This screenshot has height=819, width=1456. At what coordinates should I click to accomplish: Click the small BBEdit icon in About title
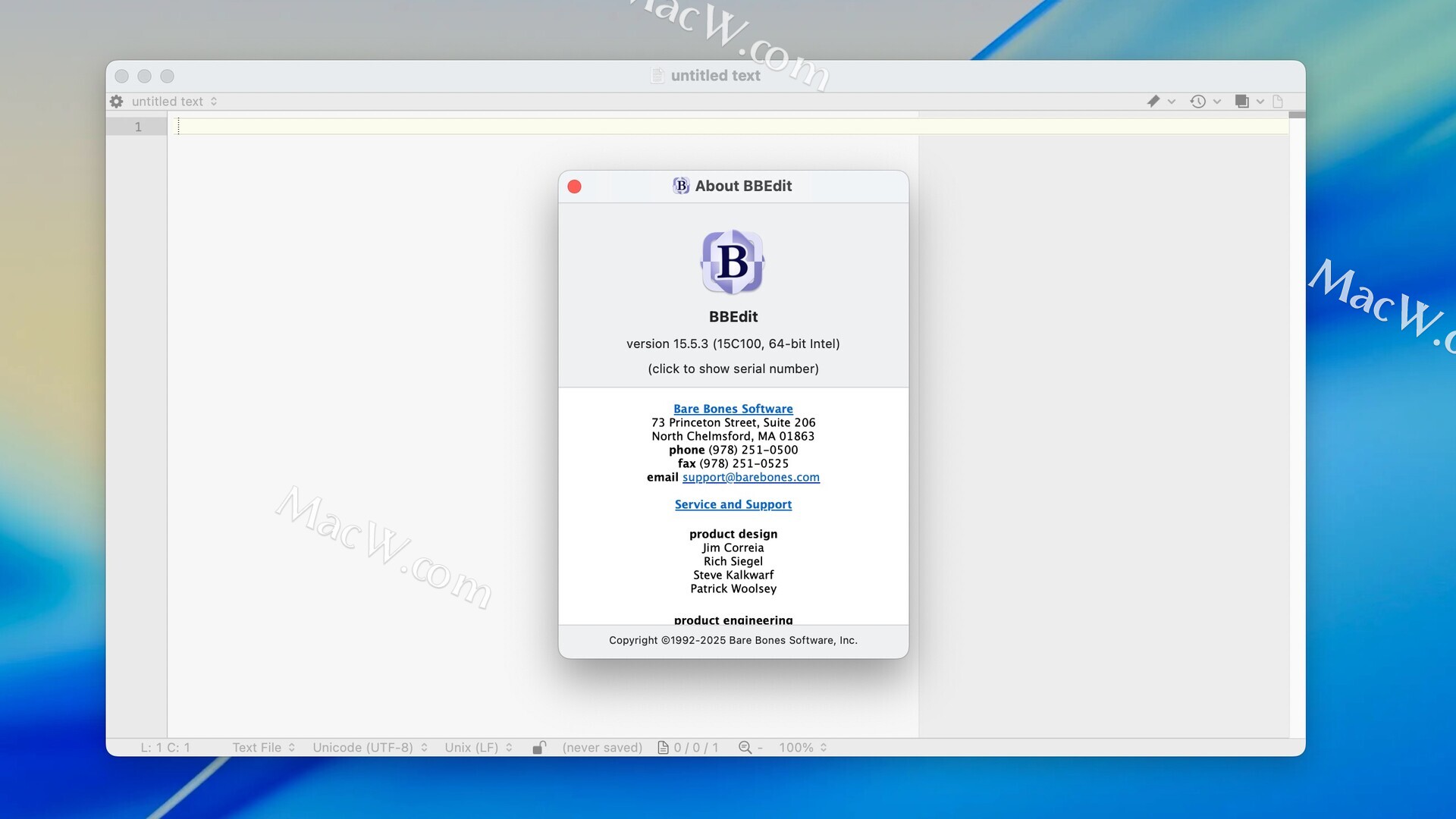pyautogui.click(x=681, y=186)
